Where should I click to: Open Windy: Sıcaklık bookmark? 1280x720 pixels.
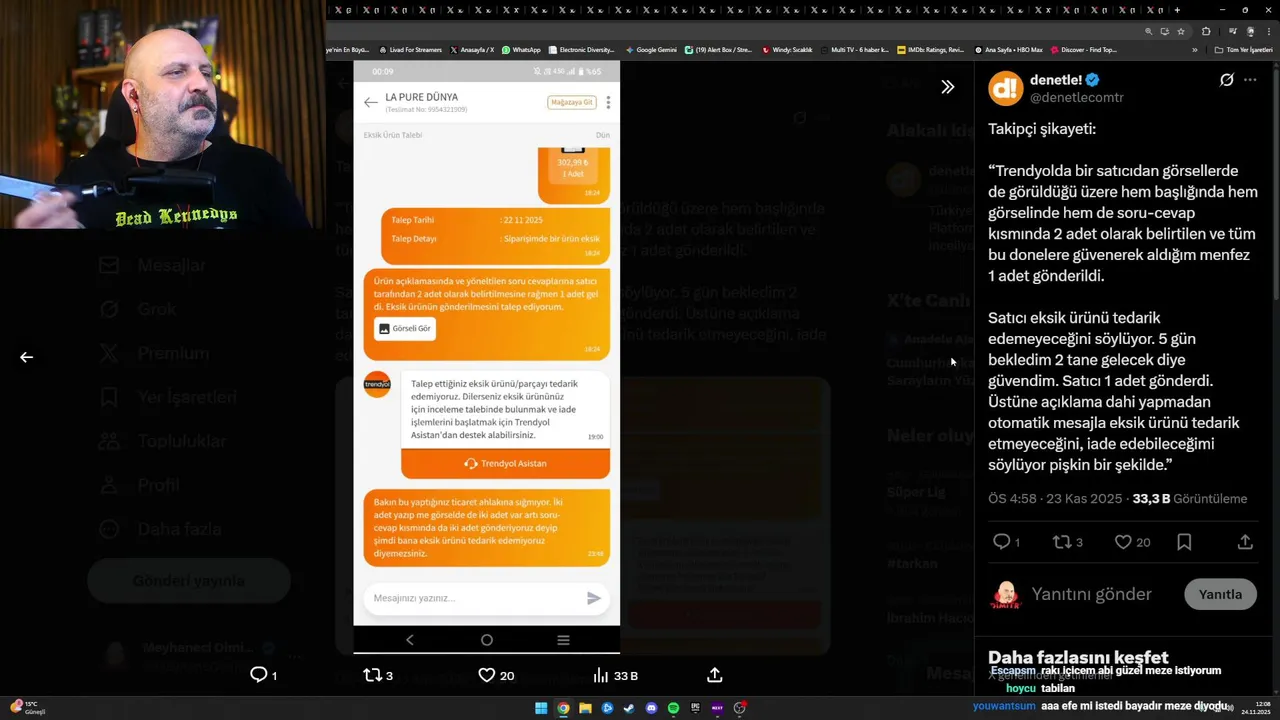[787, 49]
